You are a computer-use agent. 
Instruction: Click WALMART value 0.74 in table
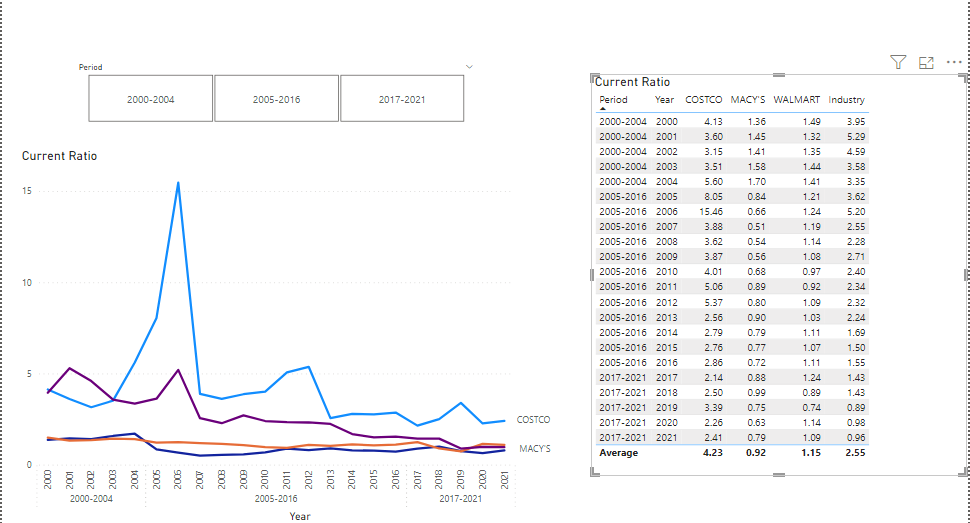tap(811, 408)
